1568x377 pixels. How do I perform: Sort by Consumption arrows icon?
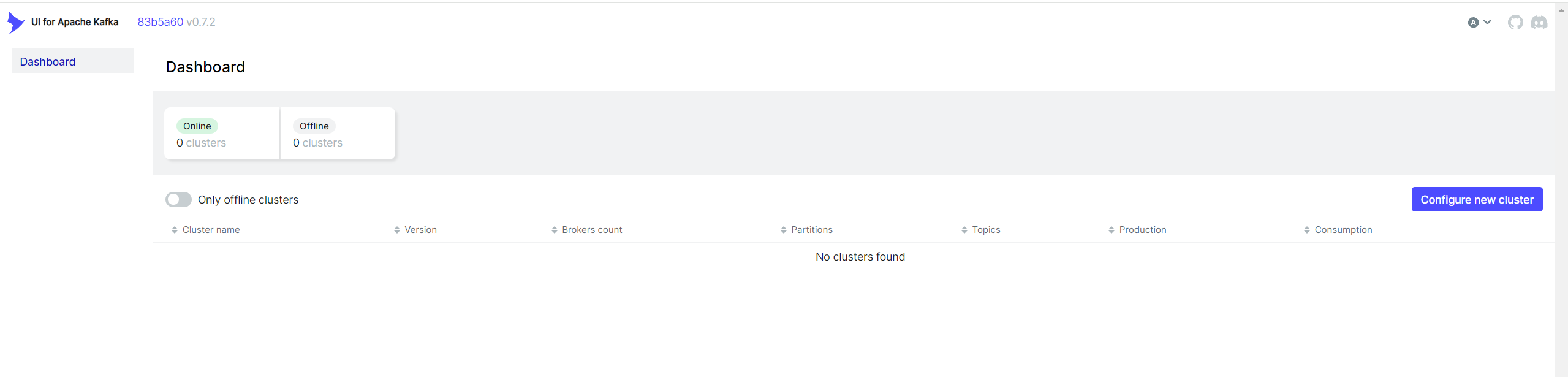[x=1307, y=230]
